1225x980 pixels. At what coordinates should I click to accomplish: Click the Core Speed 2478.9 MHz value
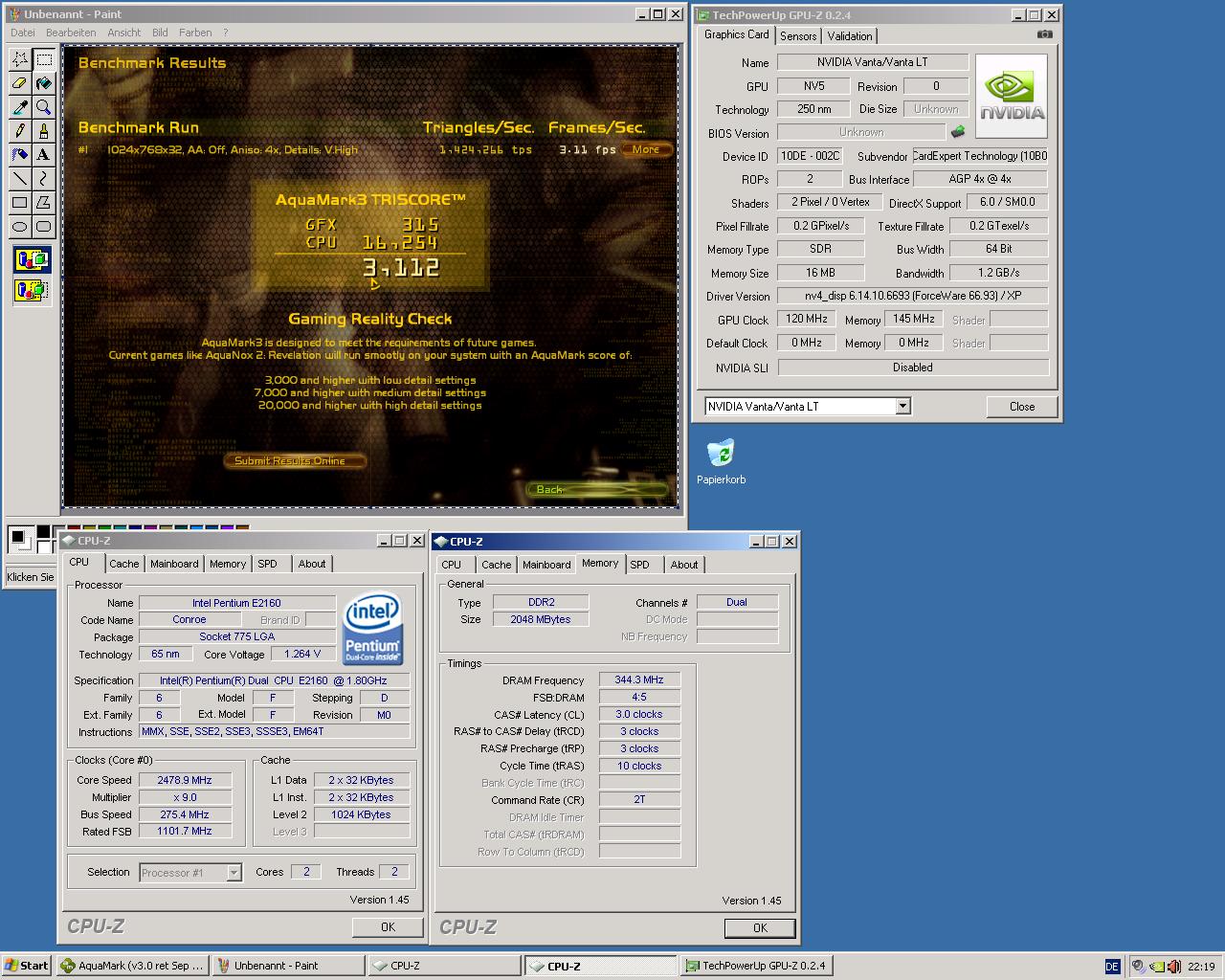click(185, 780)
